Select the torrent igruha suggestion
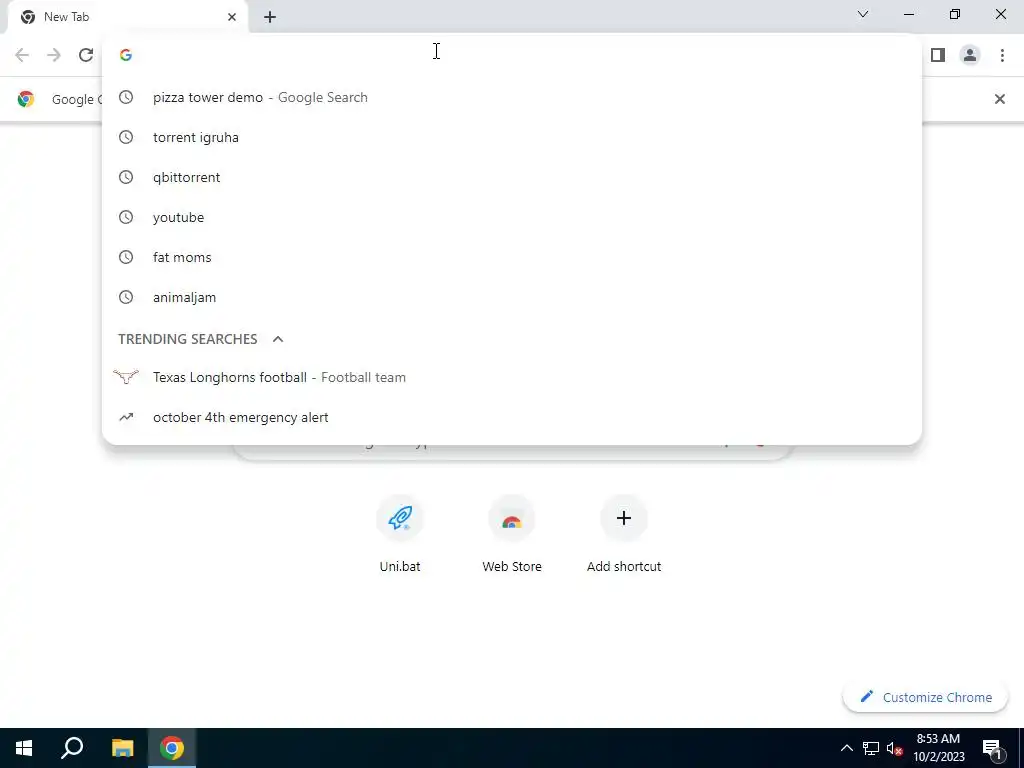 [x=512, y=137]
